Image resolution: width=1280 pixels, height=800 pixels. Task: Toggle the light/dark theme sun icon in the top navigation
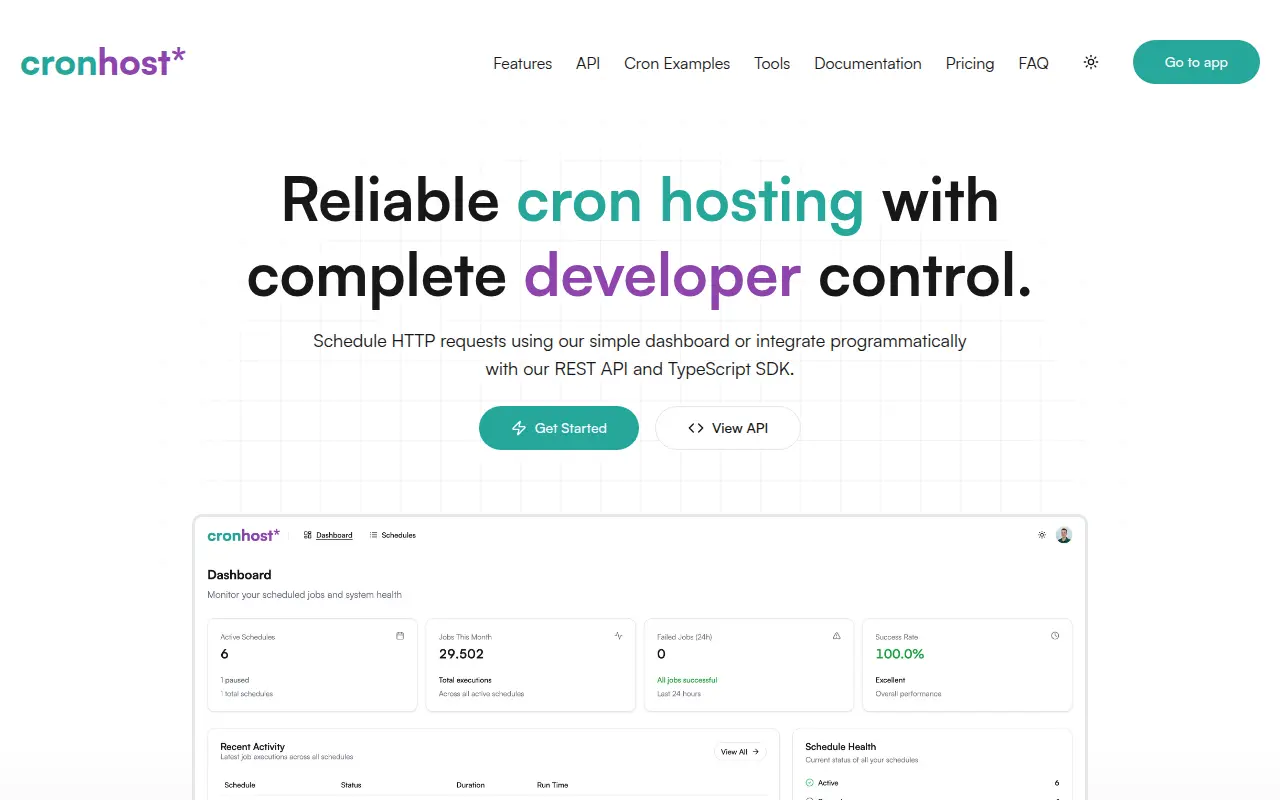[1091, 62]
